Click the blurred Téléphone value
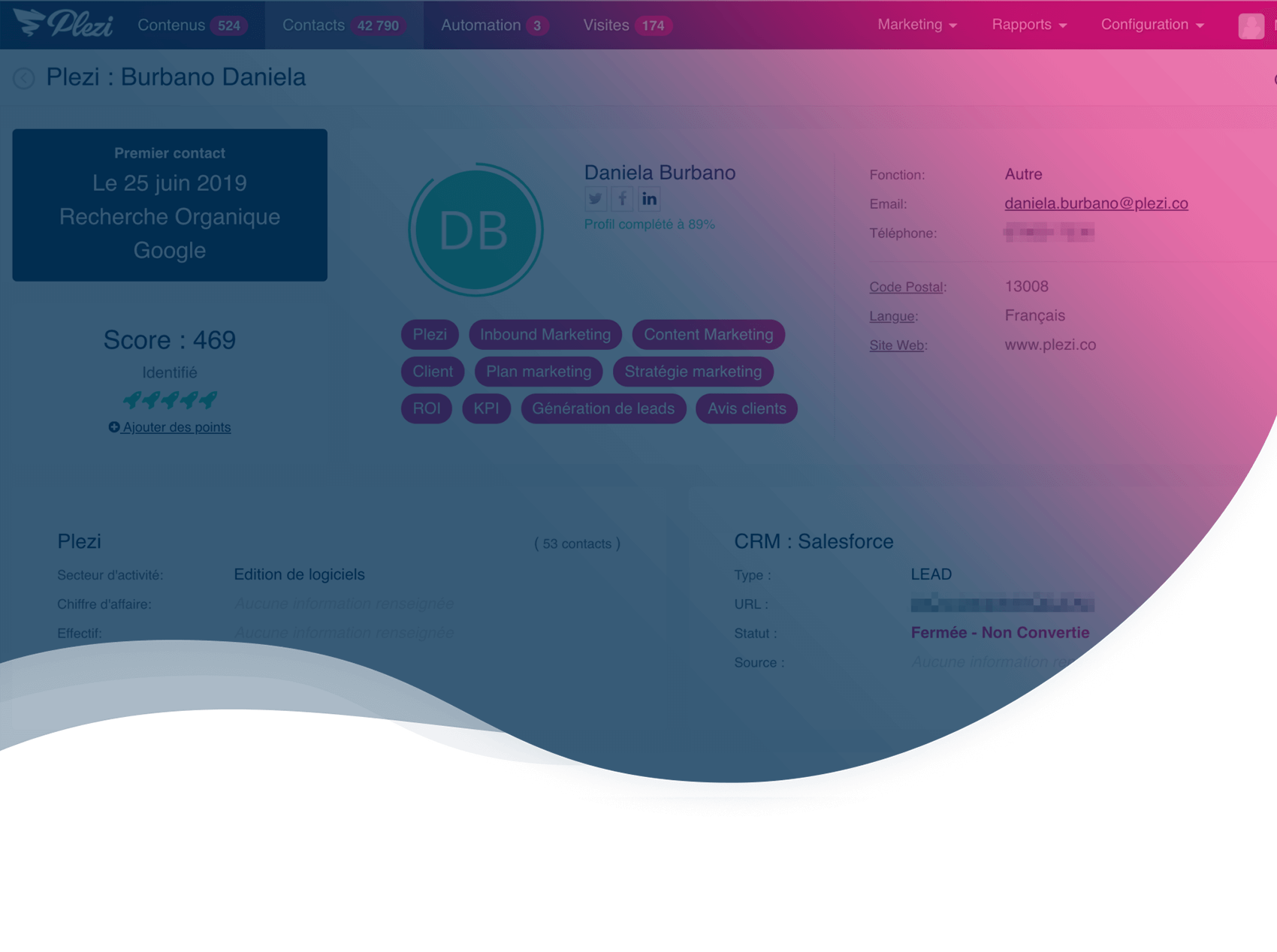The height and width of the screenshot is (952, 1277). [1049, 233]
